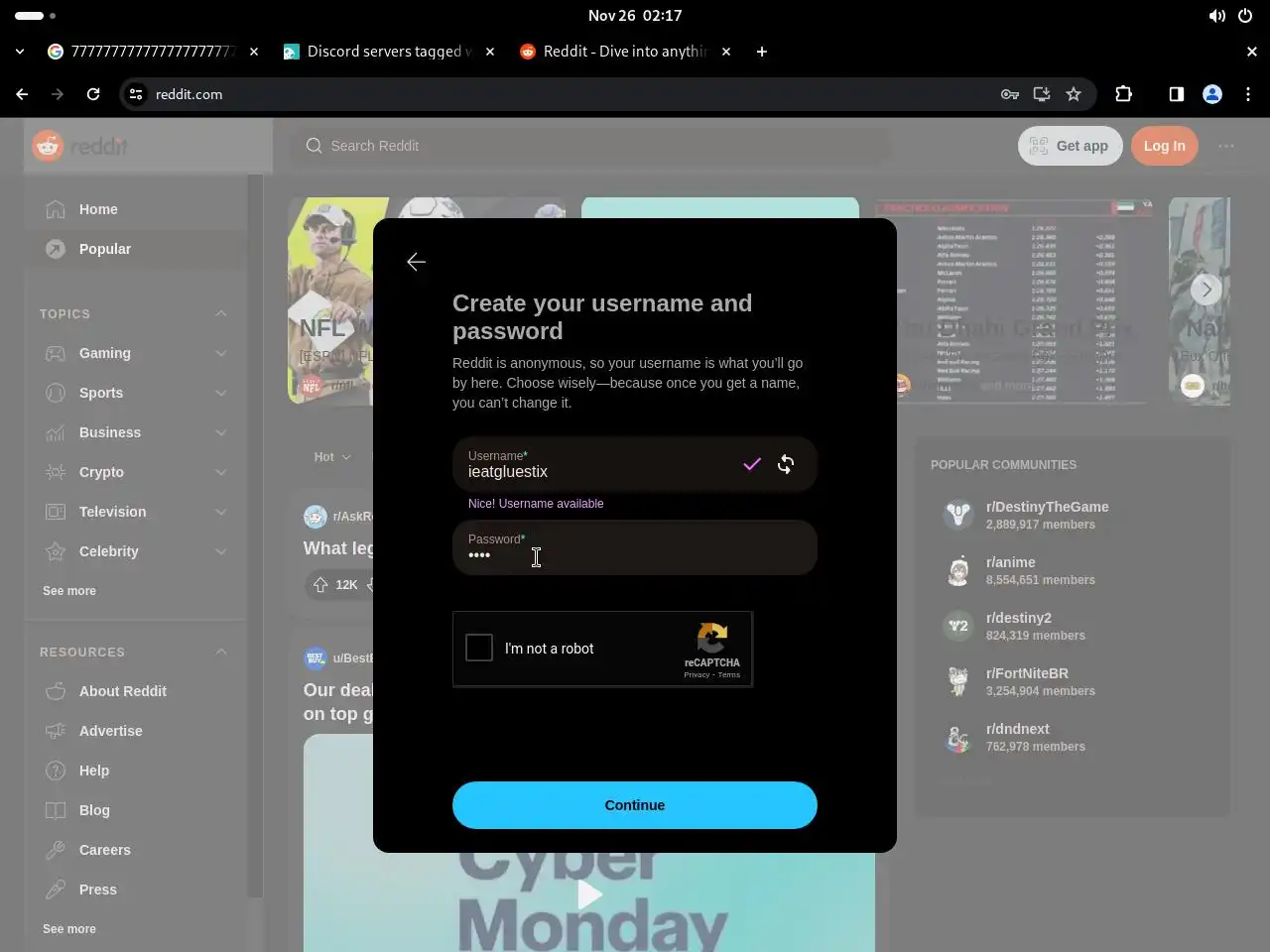Open Help in sidebar
1270x952 pixels.
135,771
